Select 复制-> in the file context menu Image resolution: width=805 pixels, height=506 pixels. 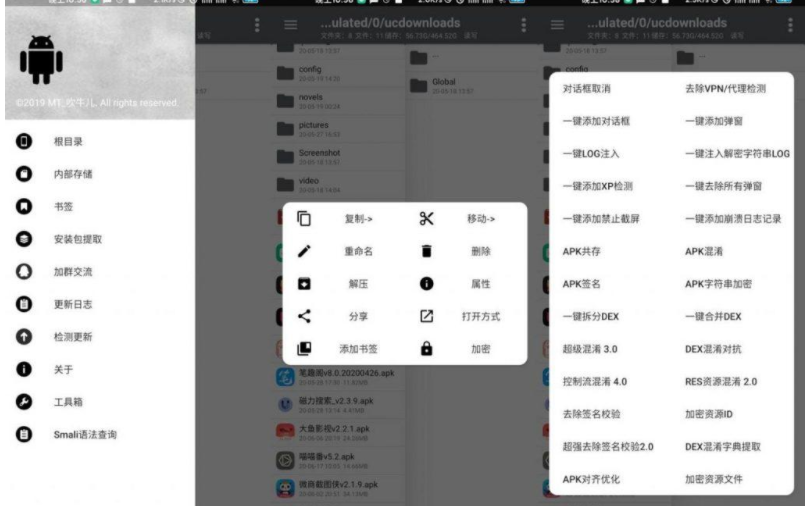coord(358,219)
